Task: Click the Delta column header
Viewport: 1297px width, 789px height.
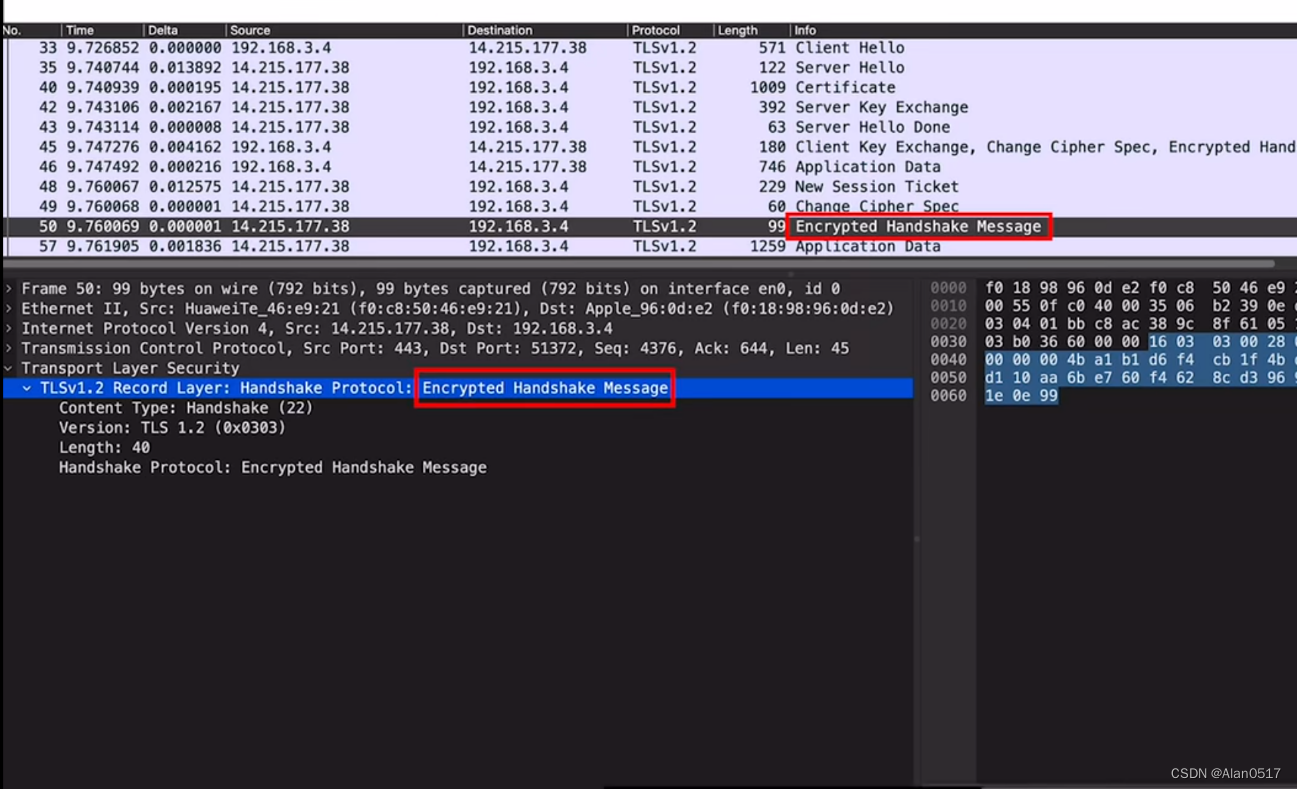Action: pos(184,30)
